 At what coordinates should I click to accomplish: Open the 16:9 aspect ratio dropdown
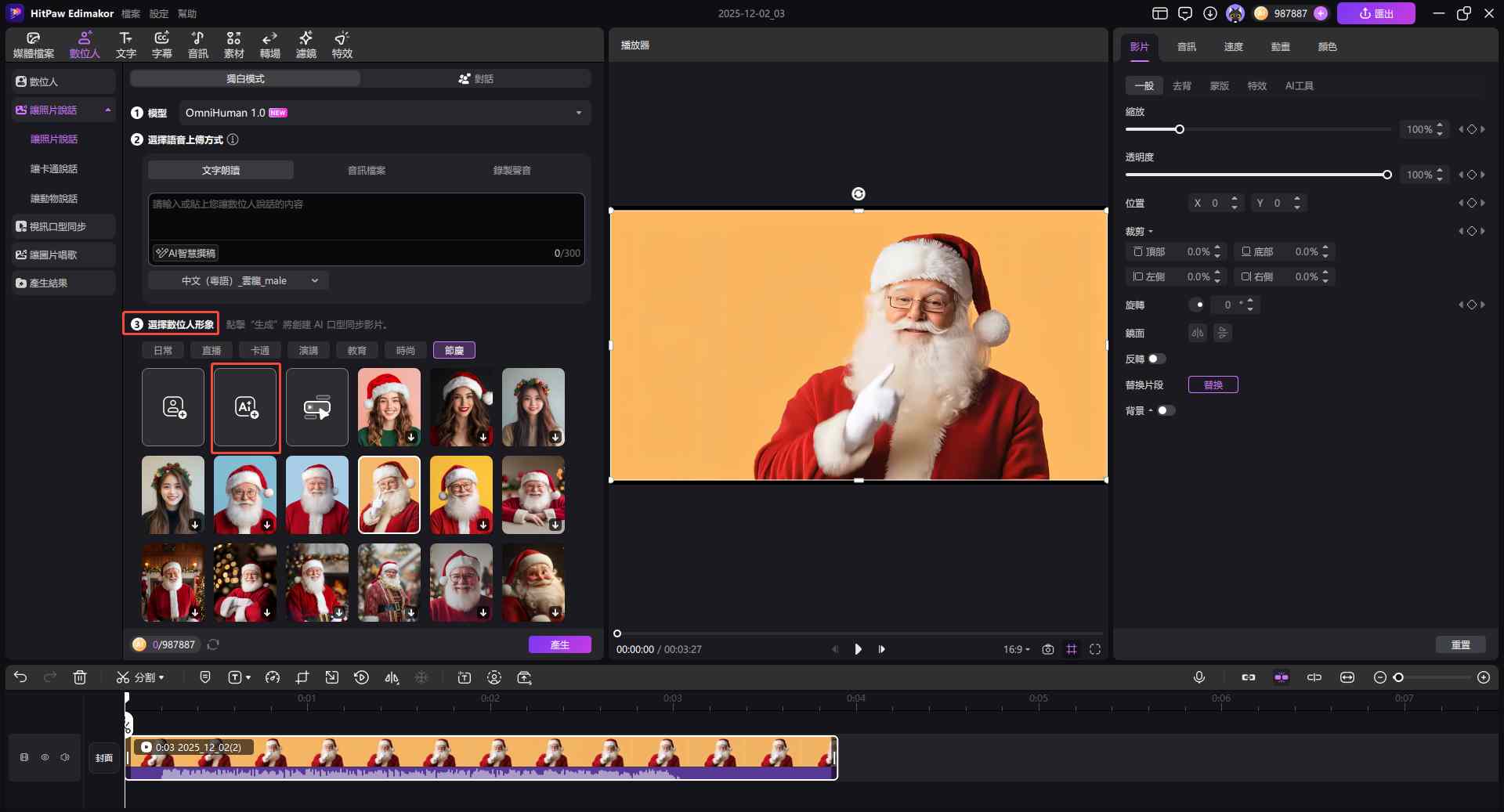pos(1016,649)
